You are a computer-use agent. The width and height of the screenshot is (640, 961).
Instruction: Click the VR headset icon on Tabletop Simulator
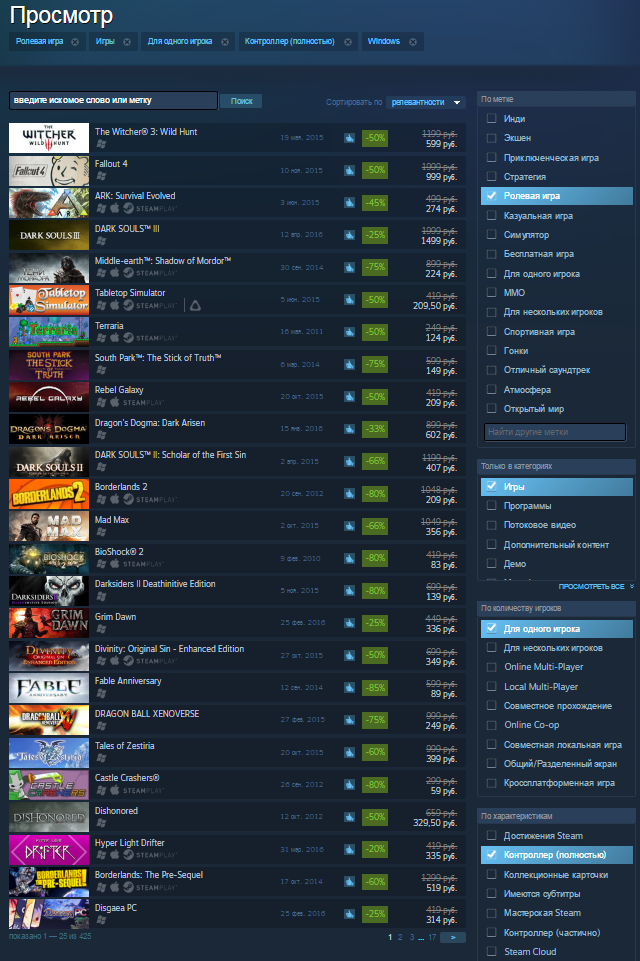click(x=195, y=305)
